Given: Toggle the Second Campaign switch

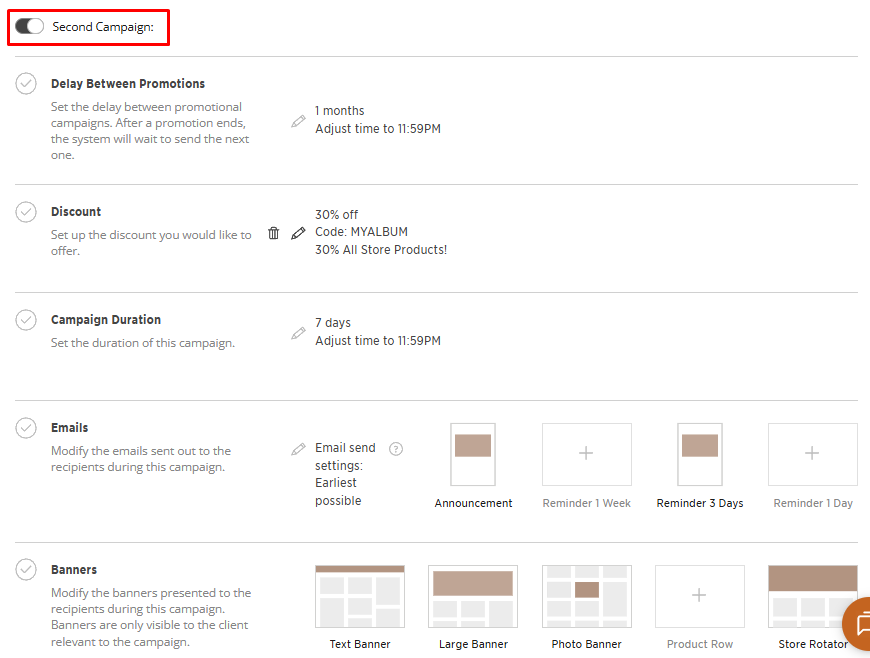Looking at the screenshot, I should point(30,27).
